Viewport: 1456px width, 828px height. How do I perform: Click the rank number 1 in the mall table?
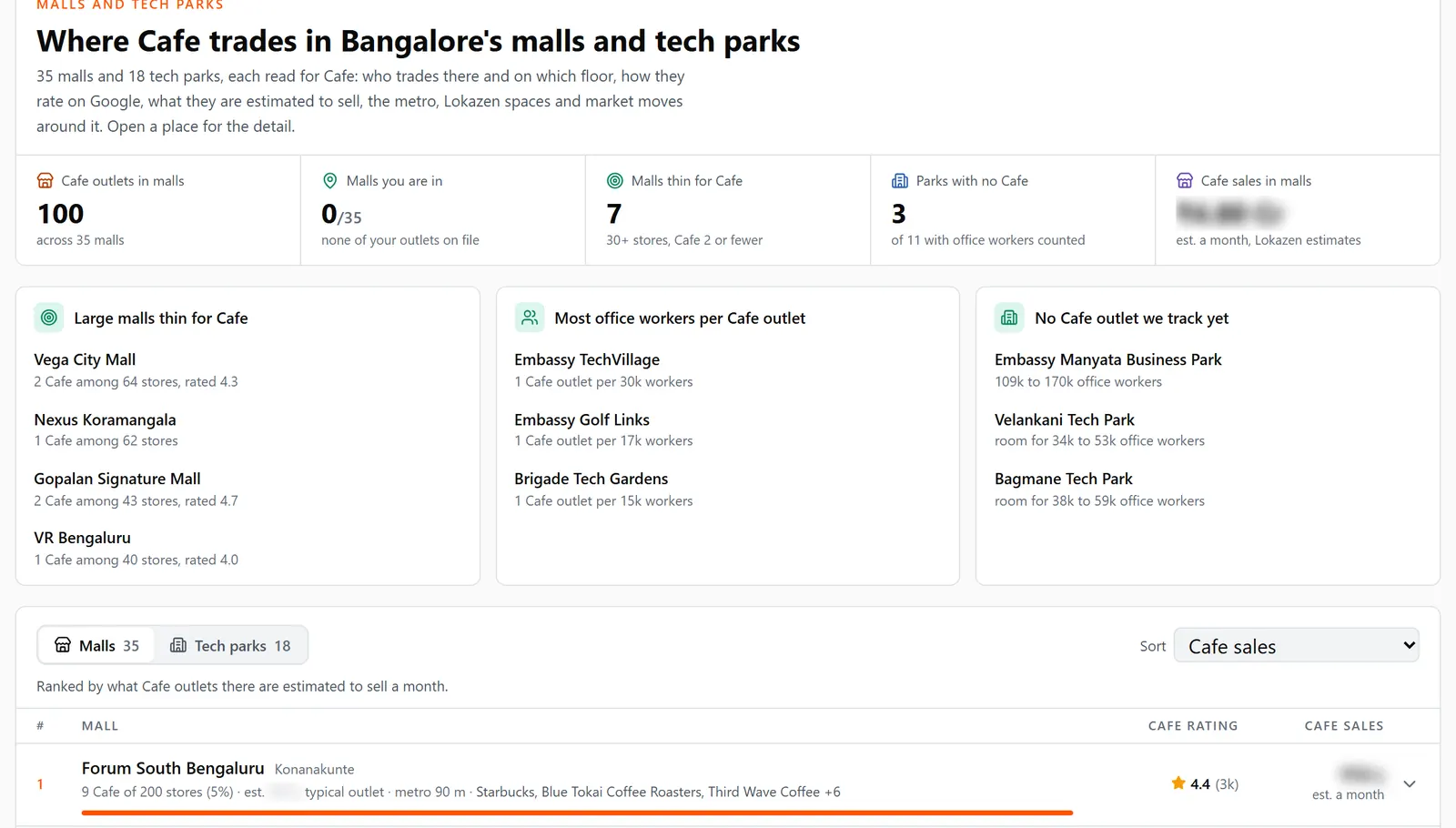pos(40,783)
